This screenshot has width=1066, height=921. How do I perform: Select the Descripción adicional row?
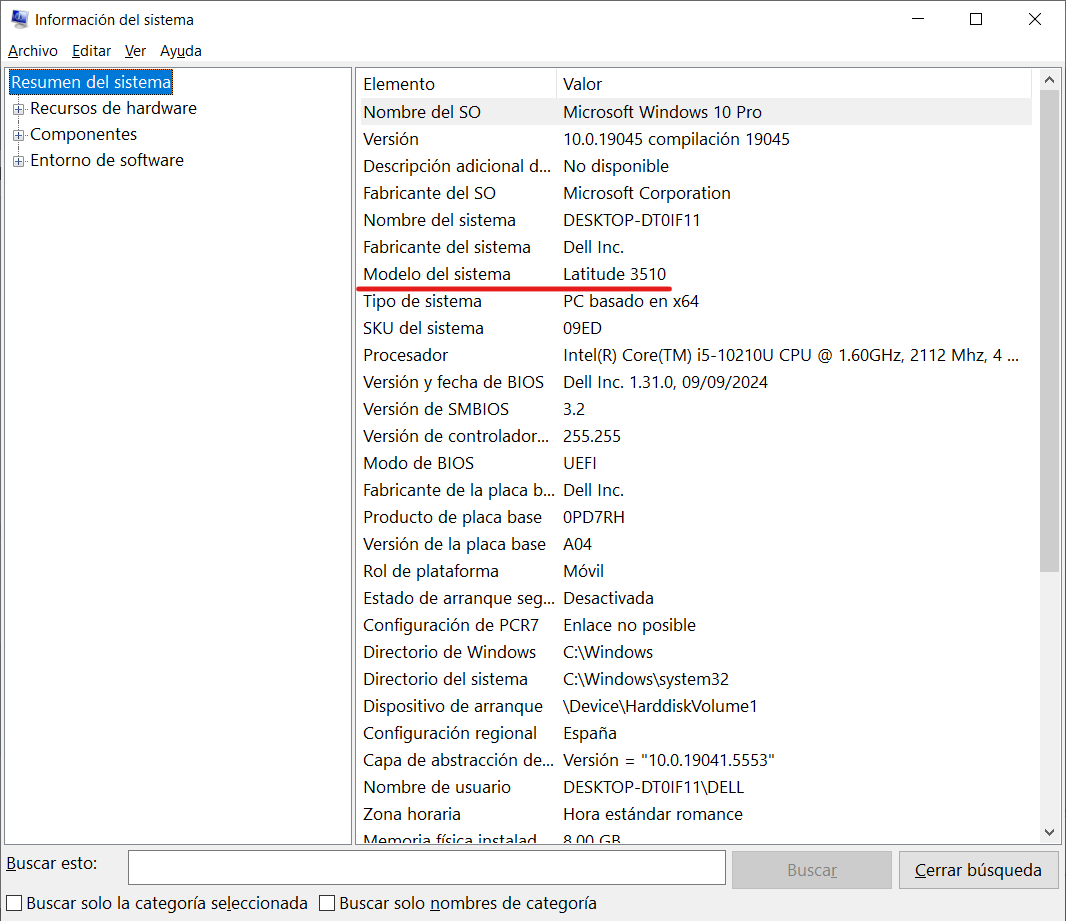[x=695, y=167]
